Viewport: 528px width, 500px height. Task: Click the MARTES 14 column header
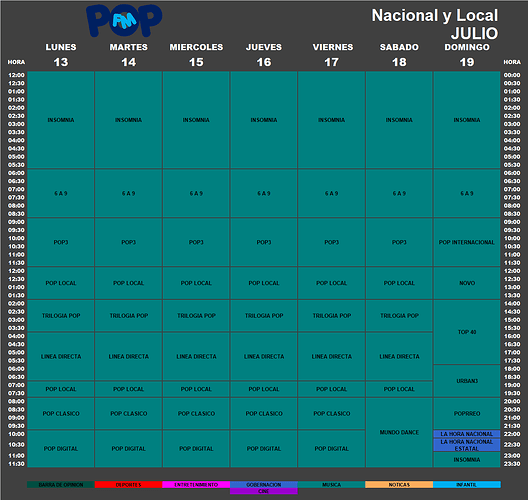(129, 55)
